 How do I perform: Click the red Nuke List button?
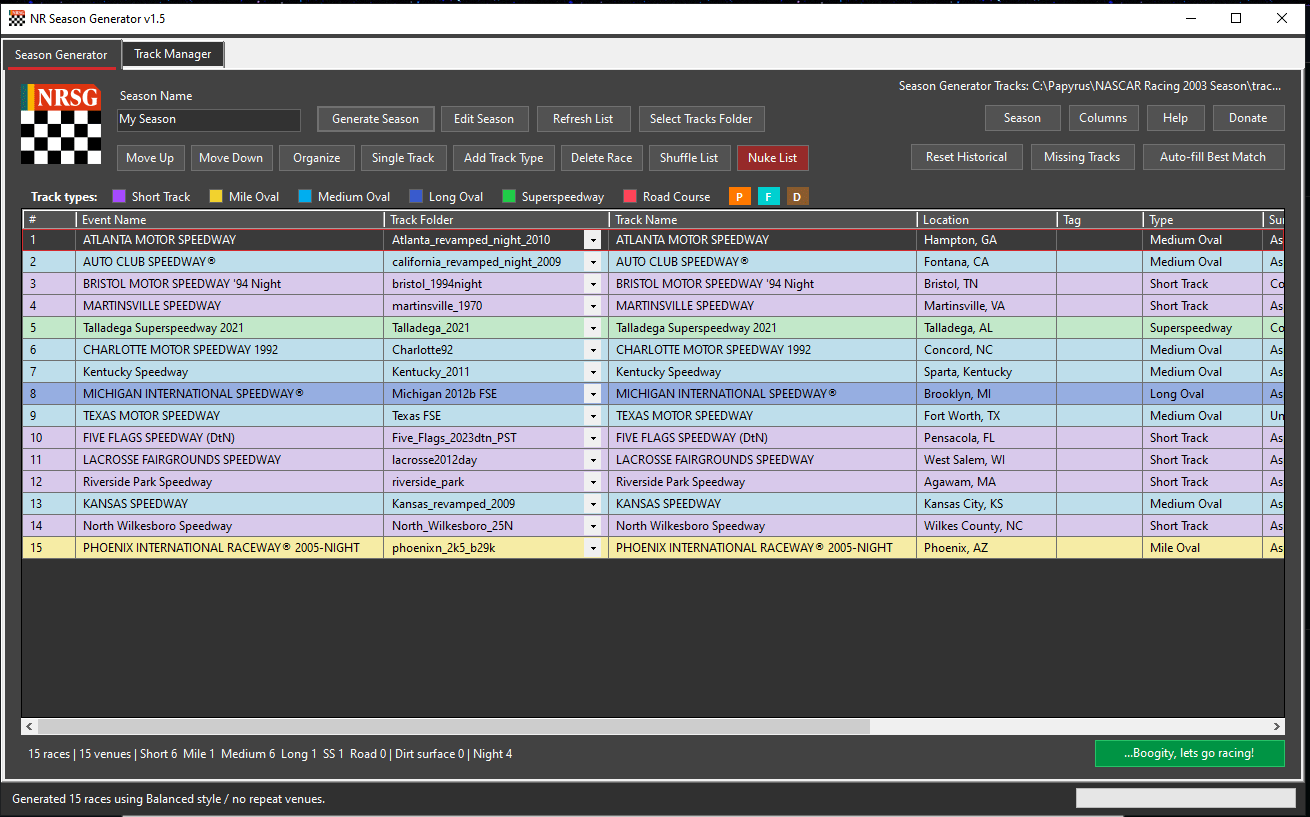[x=773, y=158]
